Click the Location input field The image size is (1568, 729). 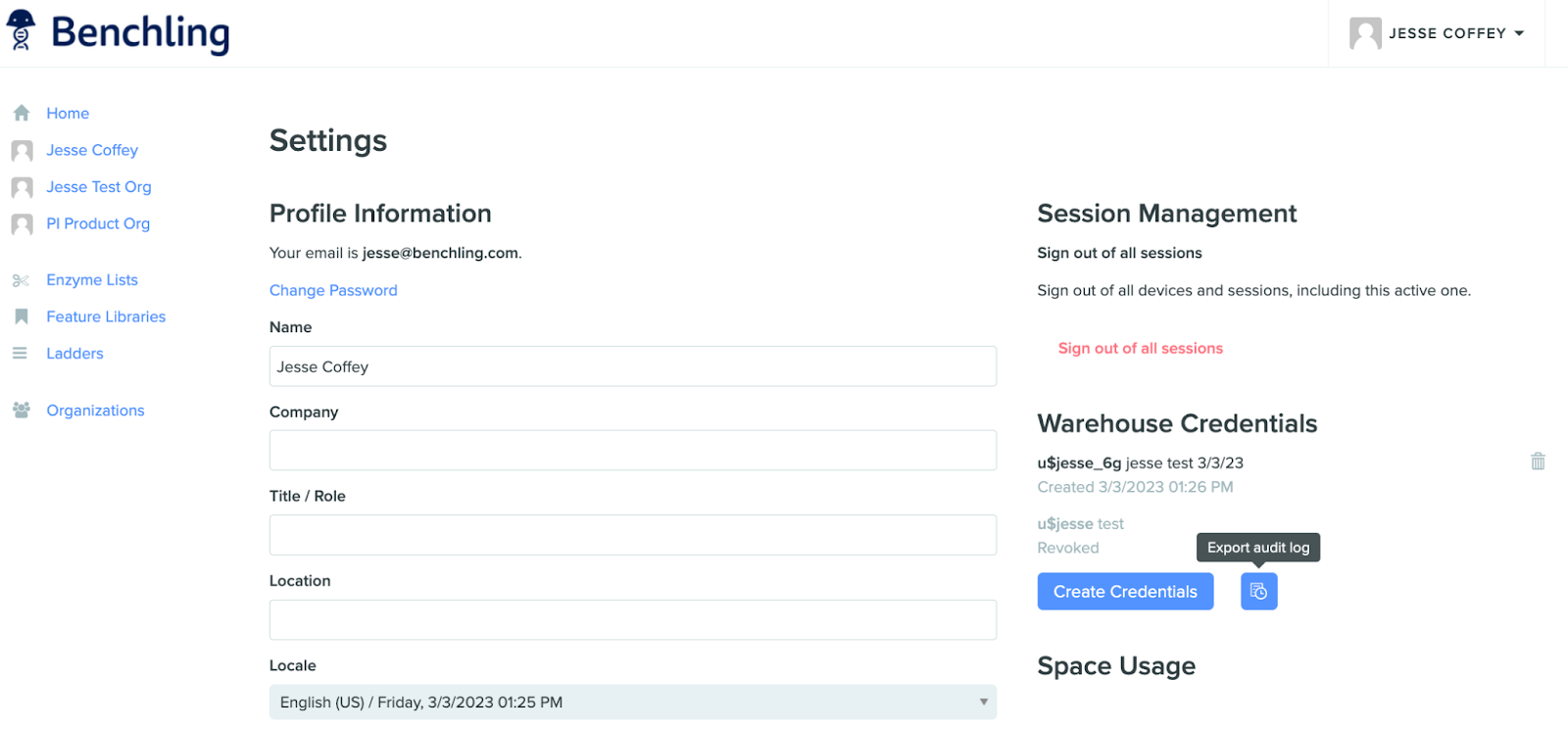pyautogui.click(x=633, y=620)
